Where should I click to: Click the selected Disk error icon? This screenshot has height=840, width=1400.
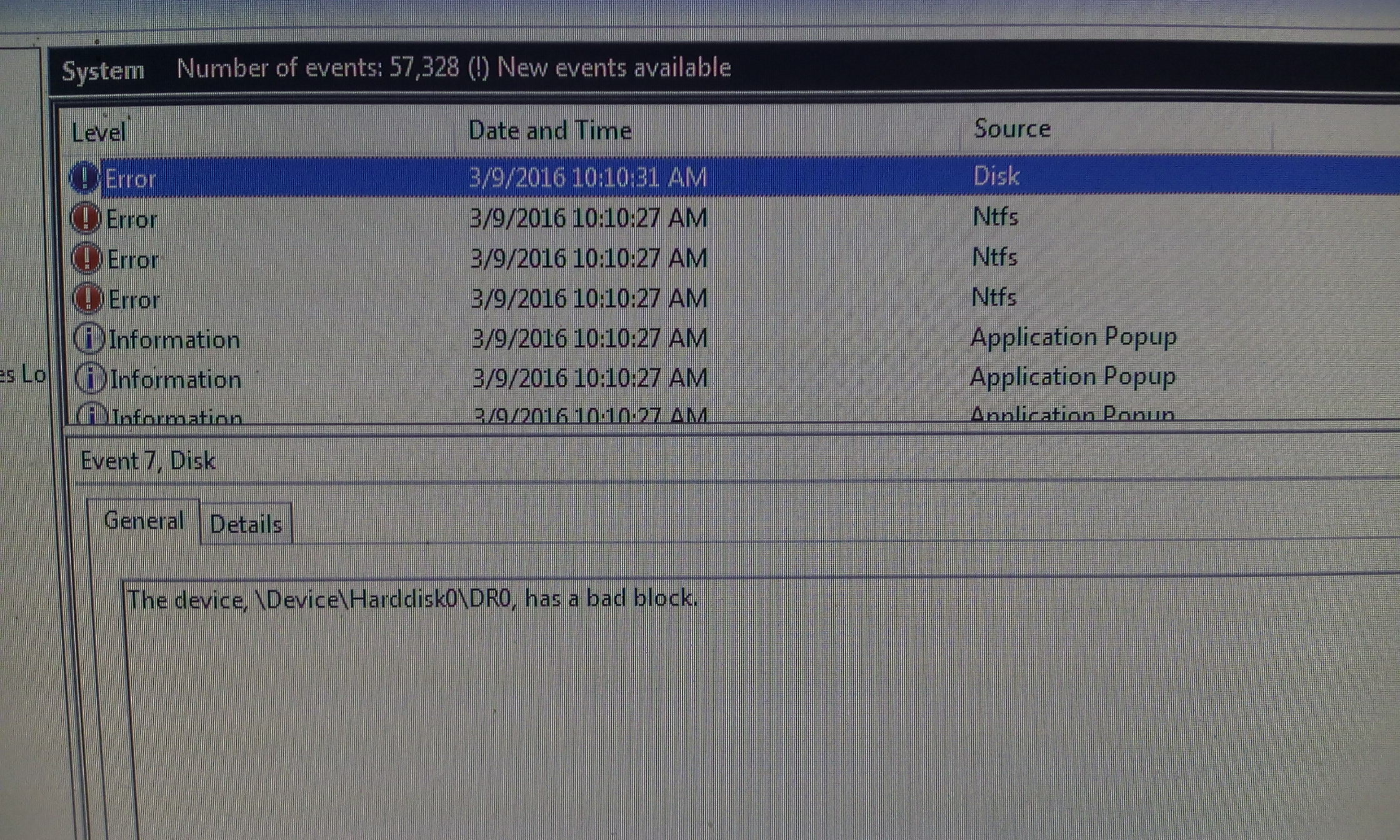tap(84, 177)
